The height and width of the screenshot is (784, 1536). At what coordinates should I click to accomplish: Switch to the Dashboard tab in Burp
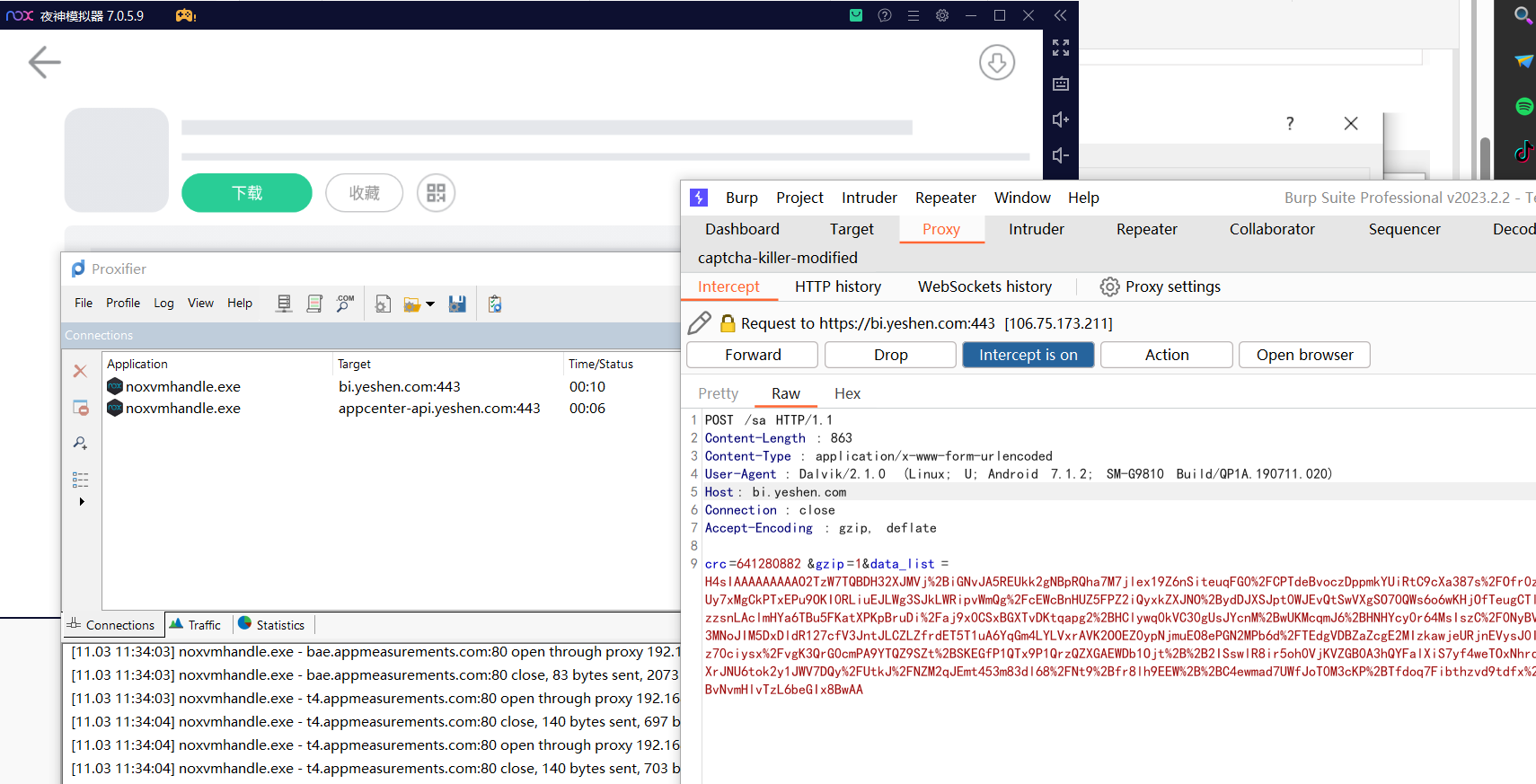tap(742, 229)
